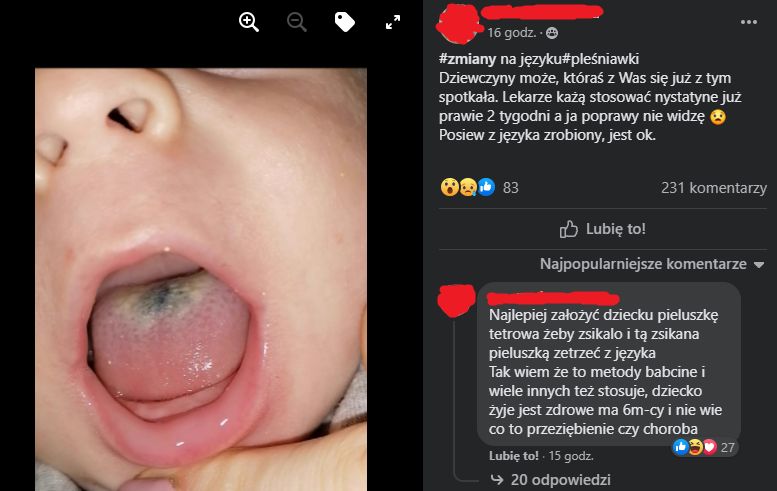
Task: Open the post options three-dot menu
Action: [748, 22]
